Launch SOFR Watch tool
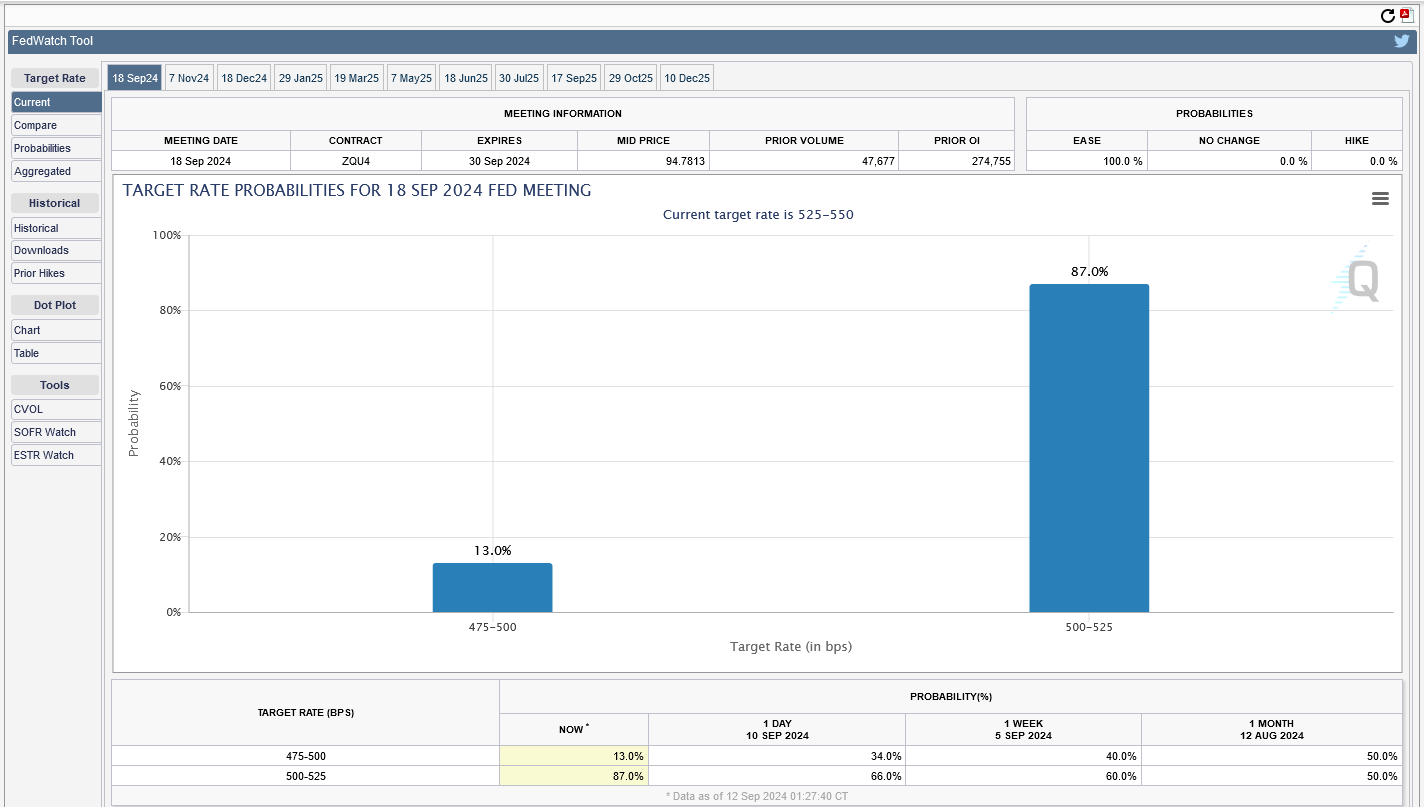 (56, 432)
